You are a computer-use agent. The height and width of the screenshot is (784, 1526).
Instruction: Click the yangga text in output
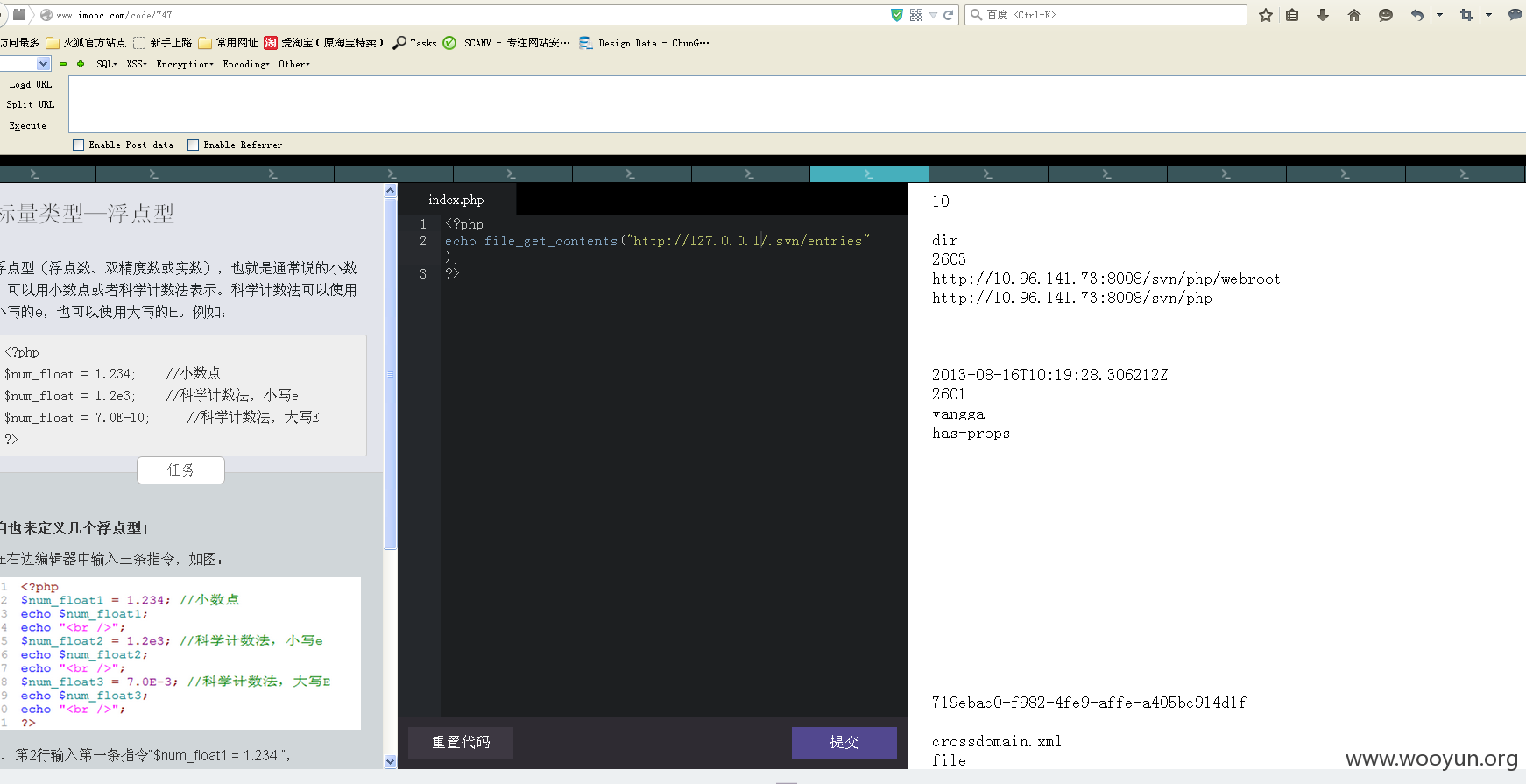pyautogui.click(x=958, y=413)
